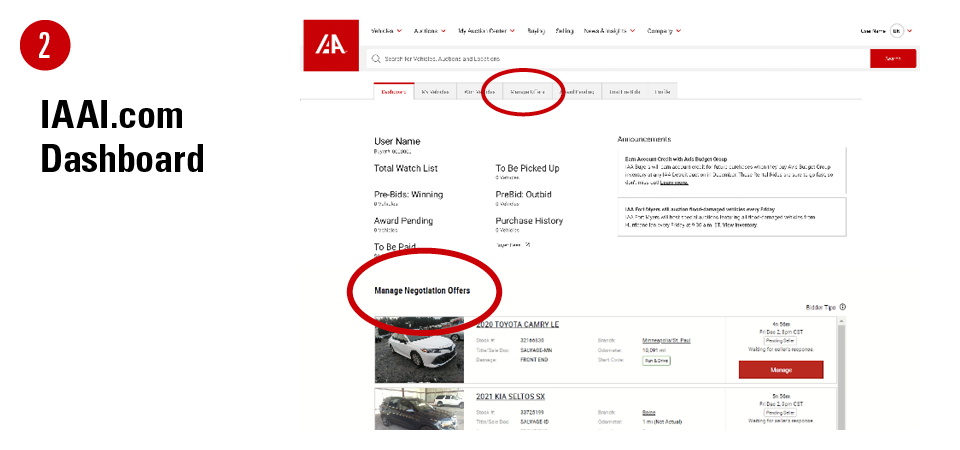Open Award Pending dashboard summary
The width and height of the screenshot is (960, 450).
click(x=403, y=221)
